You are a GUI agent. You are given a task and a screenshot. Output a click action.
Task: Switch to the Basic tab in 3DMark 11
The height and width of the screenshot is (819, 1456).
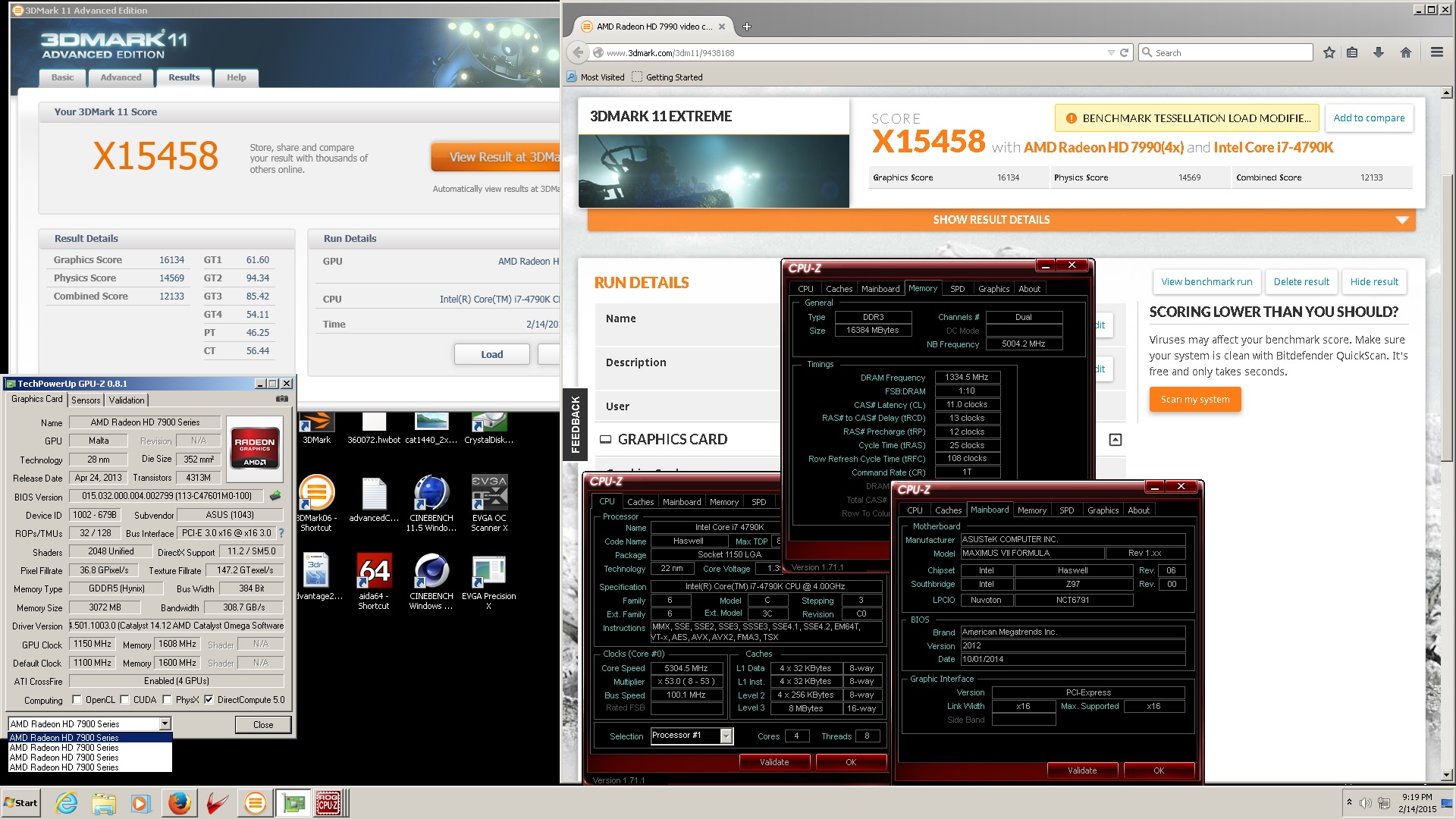click(x=63, y=77)
